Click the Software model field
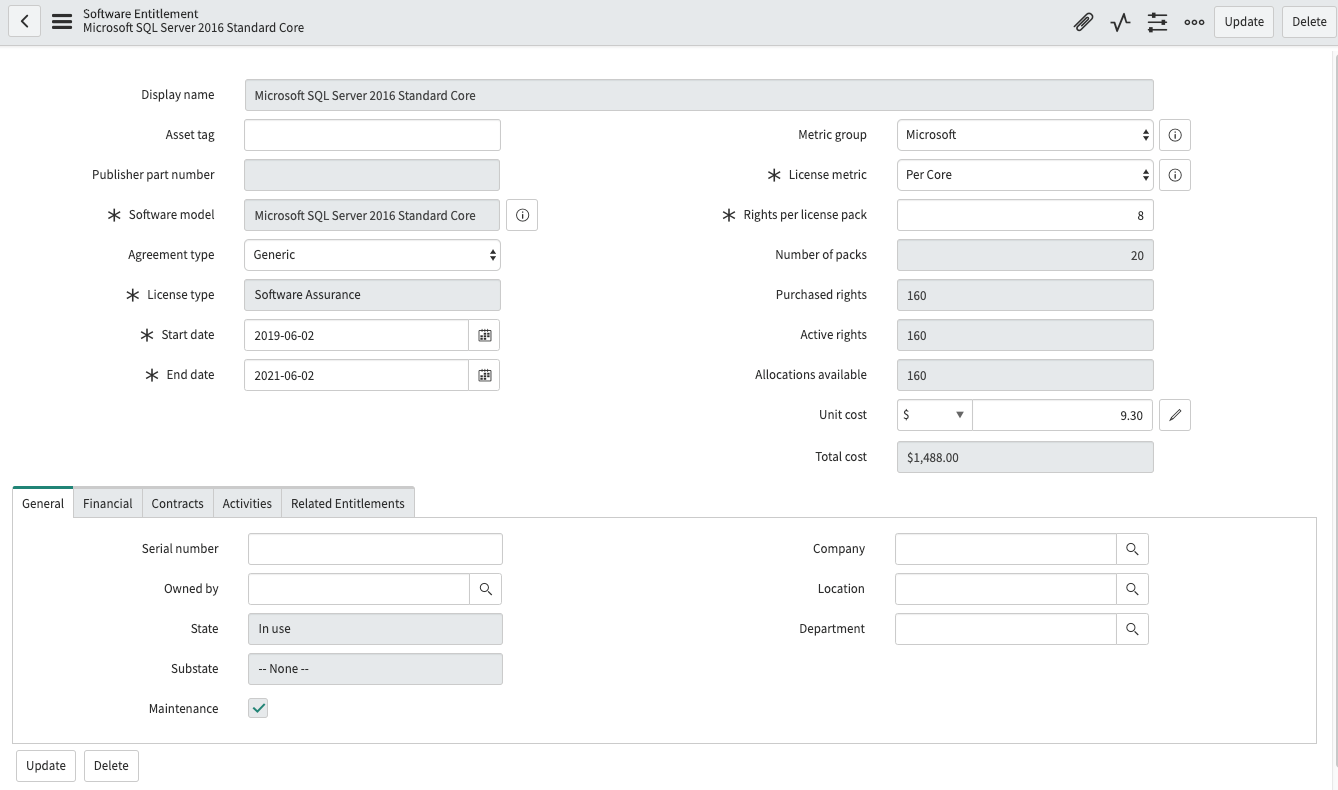This screenshot has height=790, width=1338. [x=372, y=215]
